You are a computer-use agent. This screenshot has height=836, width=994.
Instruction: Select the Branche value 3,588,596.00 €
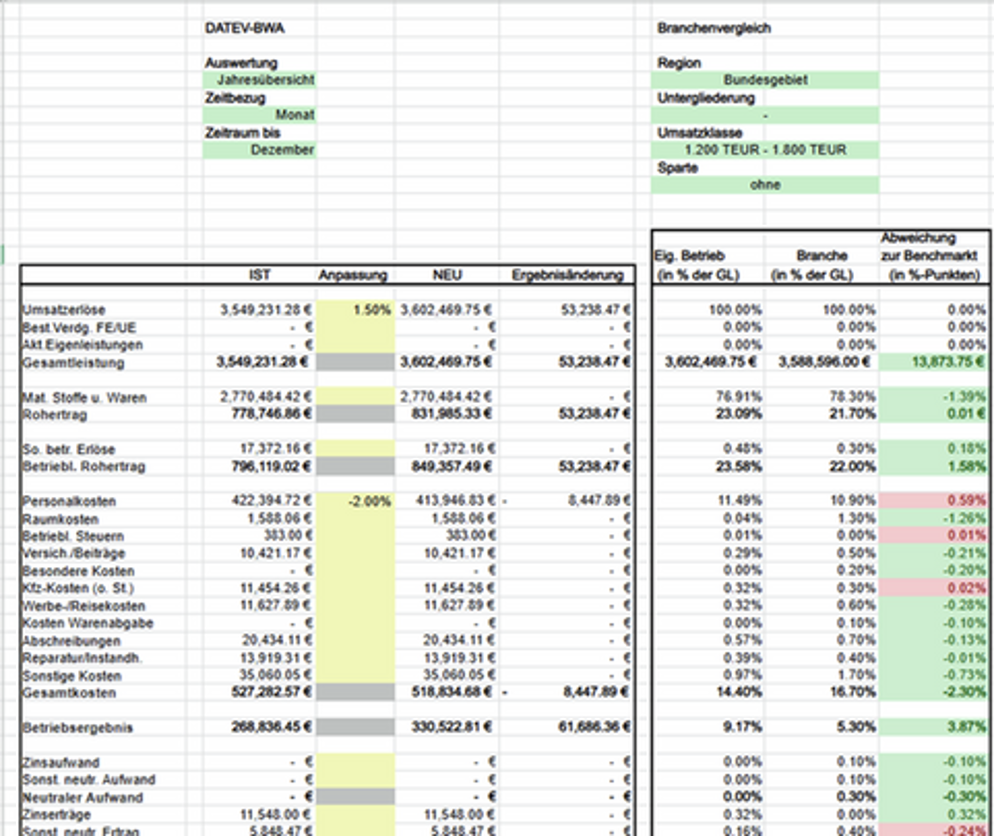pyautogui.click(x=822, y=363)
